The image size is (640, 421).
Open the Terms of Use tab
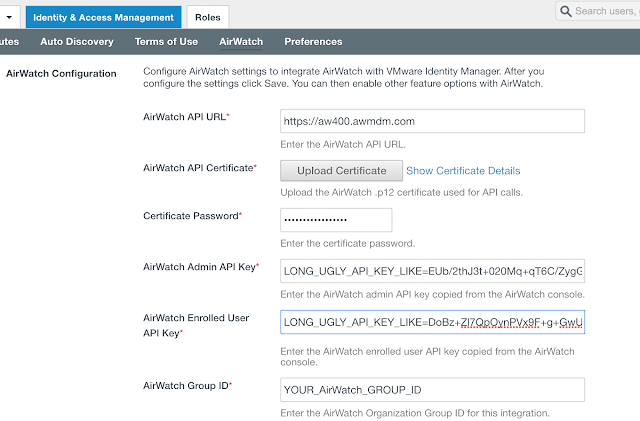166,42
